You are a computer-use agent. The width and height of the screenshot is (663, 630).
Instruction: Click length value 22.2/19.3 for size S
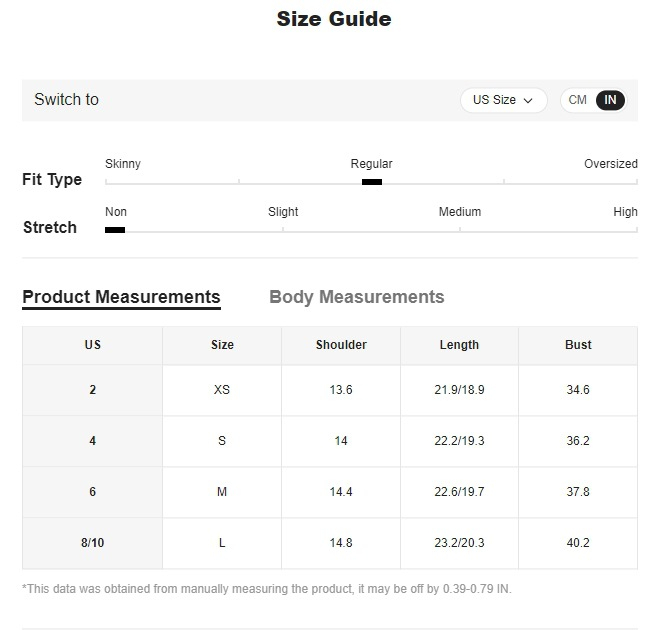click(459, 441)
